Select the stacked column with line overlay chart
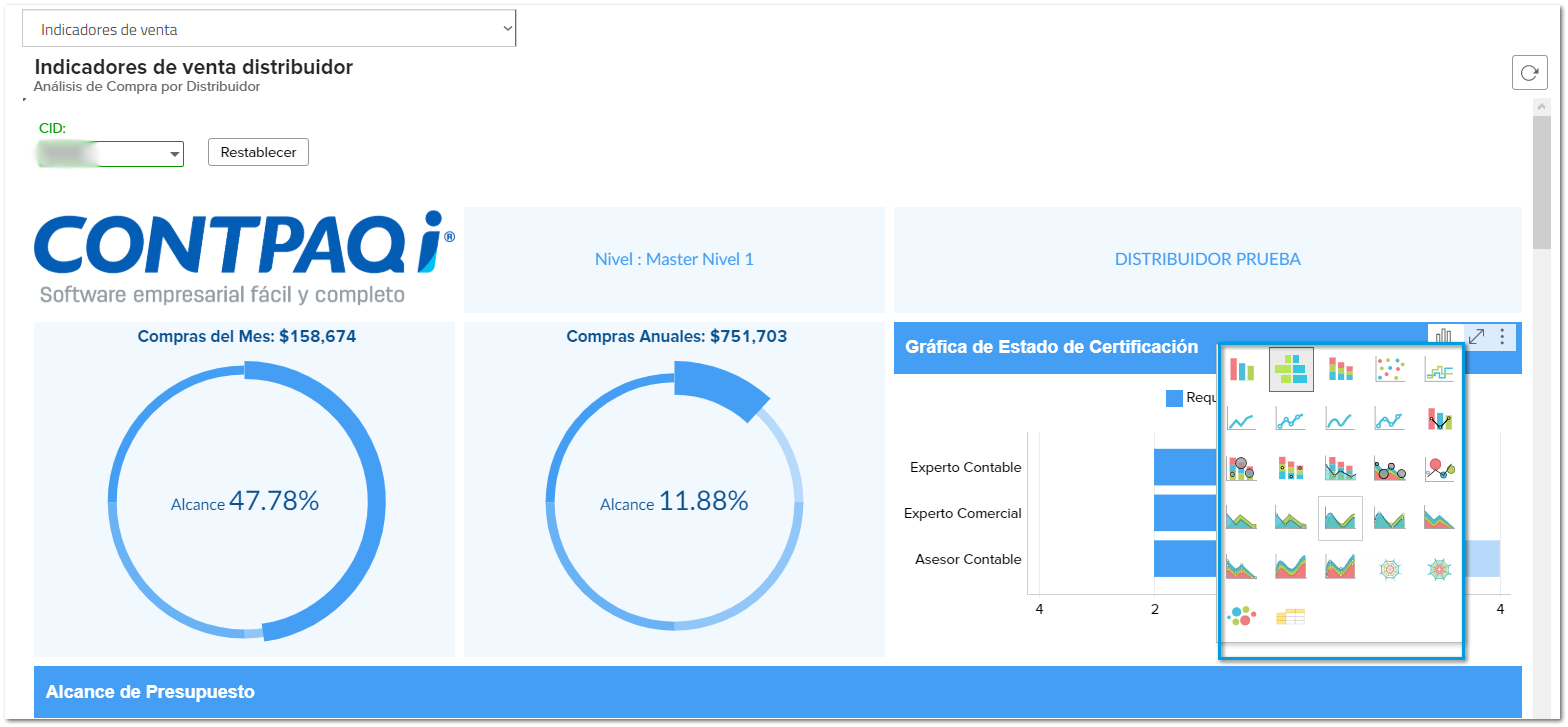The height and width of the screenshot is (727, 1568). click(1340, 468)
